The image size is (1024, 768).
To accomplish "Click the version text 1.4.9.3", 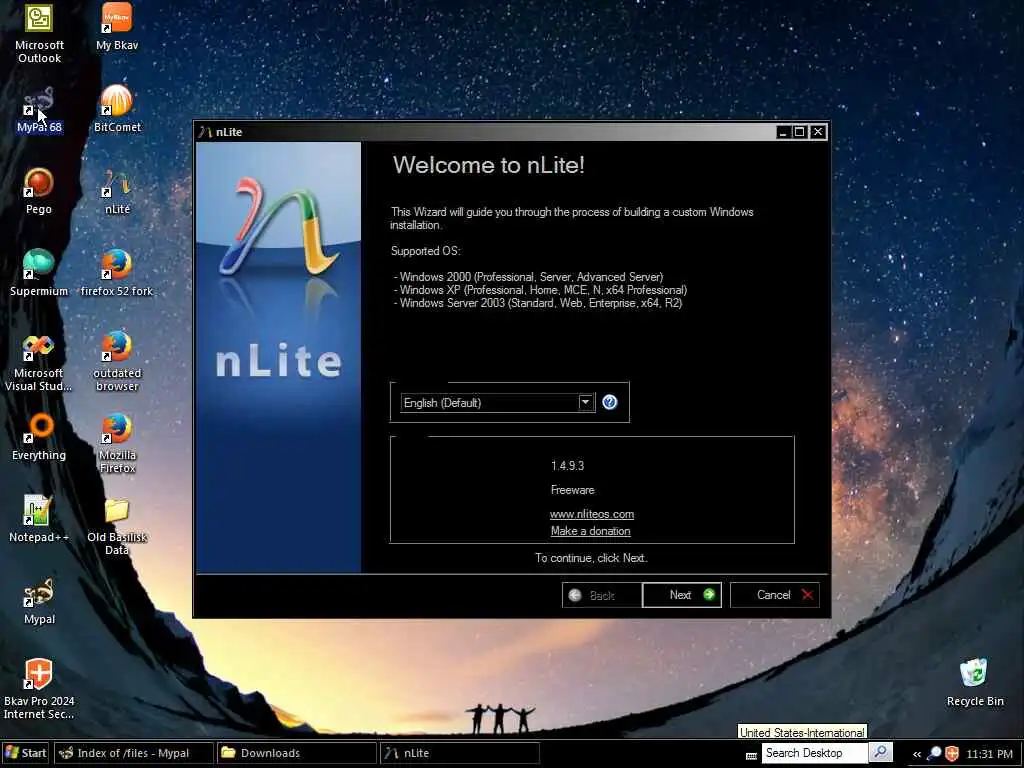I will coord(568,466).
